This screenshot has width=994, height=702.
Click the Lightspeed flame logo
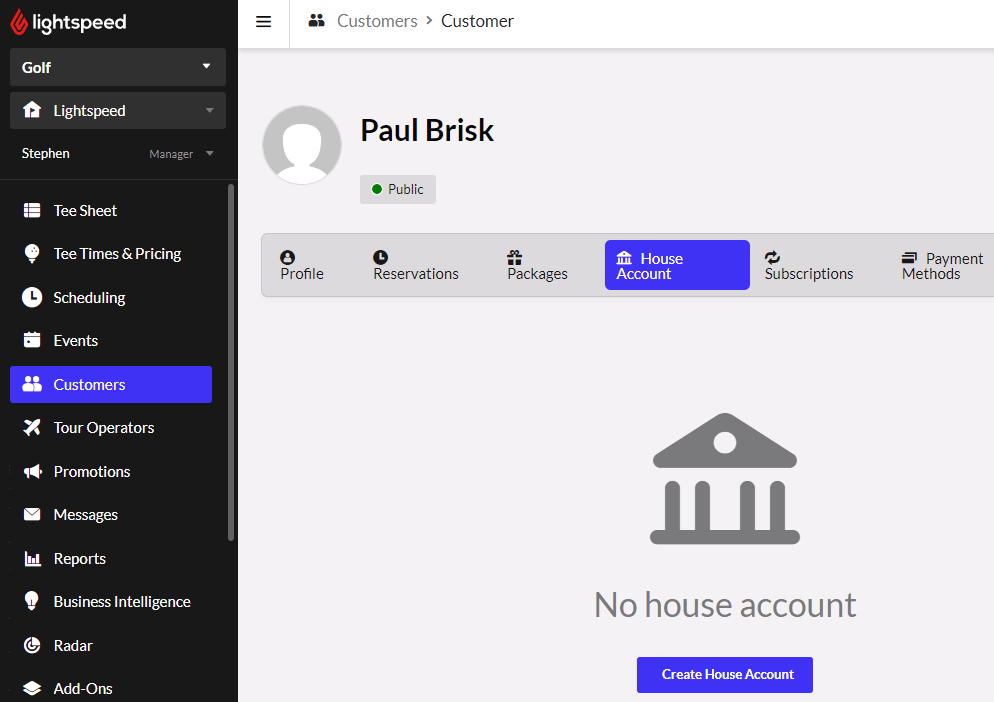[x=19, y=22]
